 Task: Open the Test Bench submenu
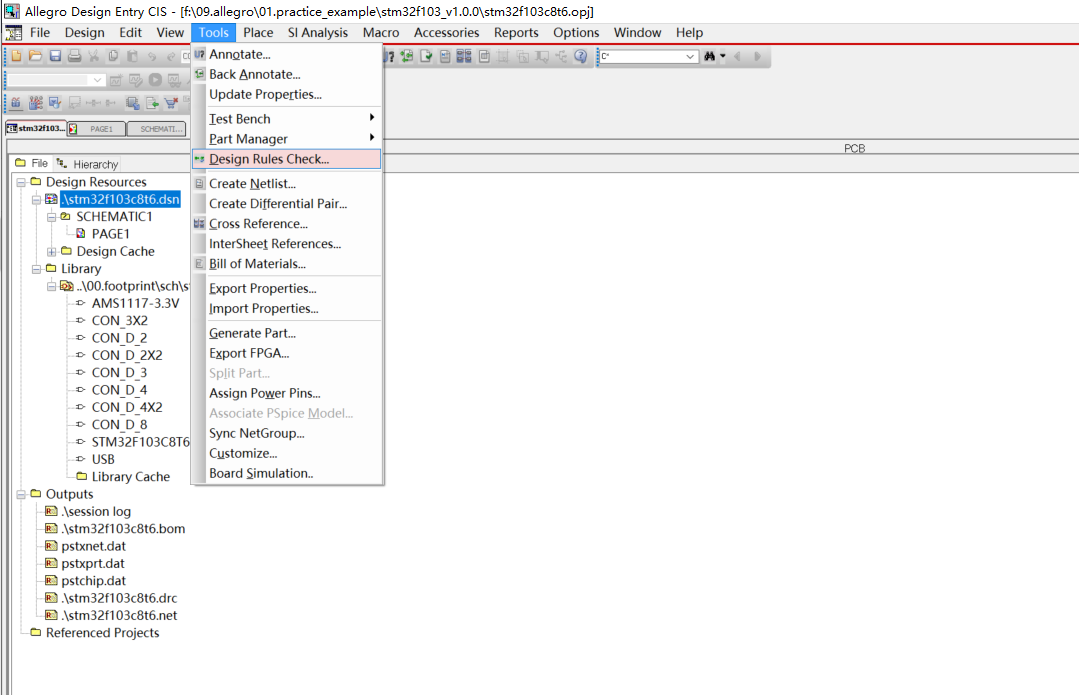(286, 118)
